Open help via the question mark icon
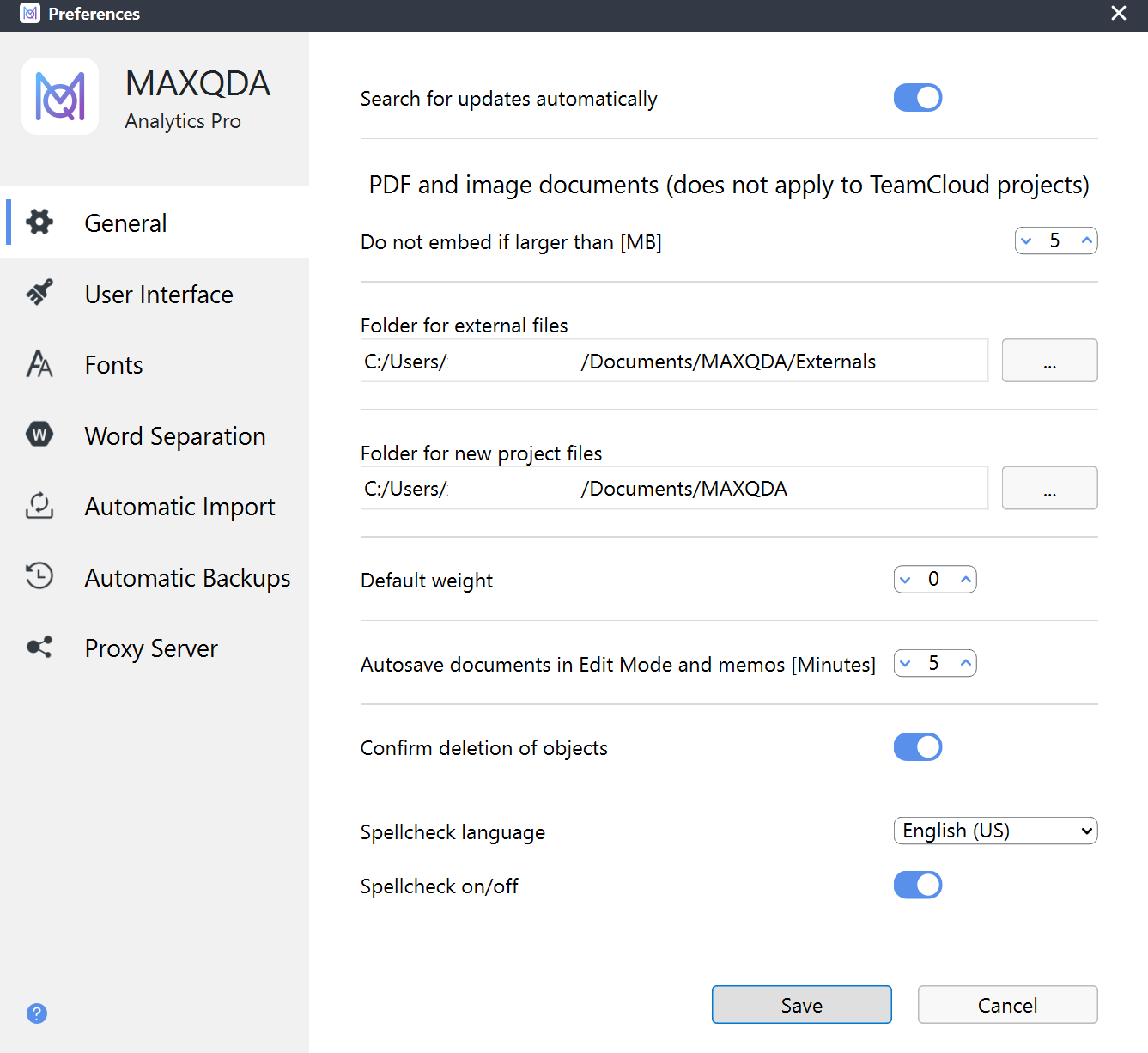Image resolution: width=1148 pixels, height=1053 pixels. pyautogui.click(x=36, y=1013)
